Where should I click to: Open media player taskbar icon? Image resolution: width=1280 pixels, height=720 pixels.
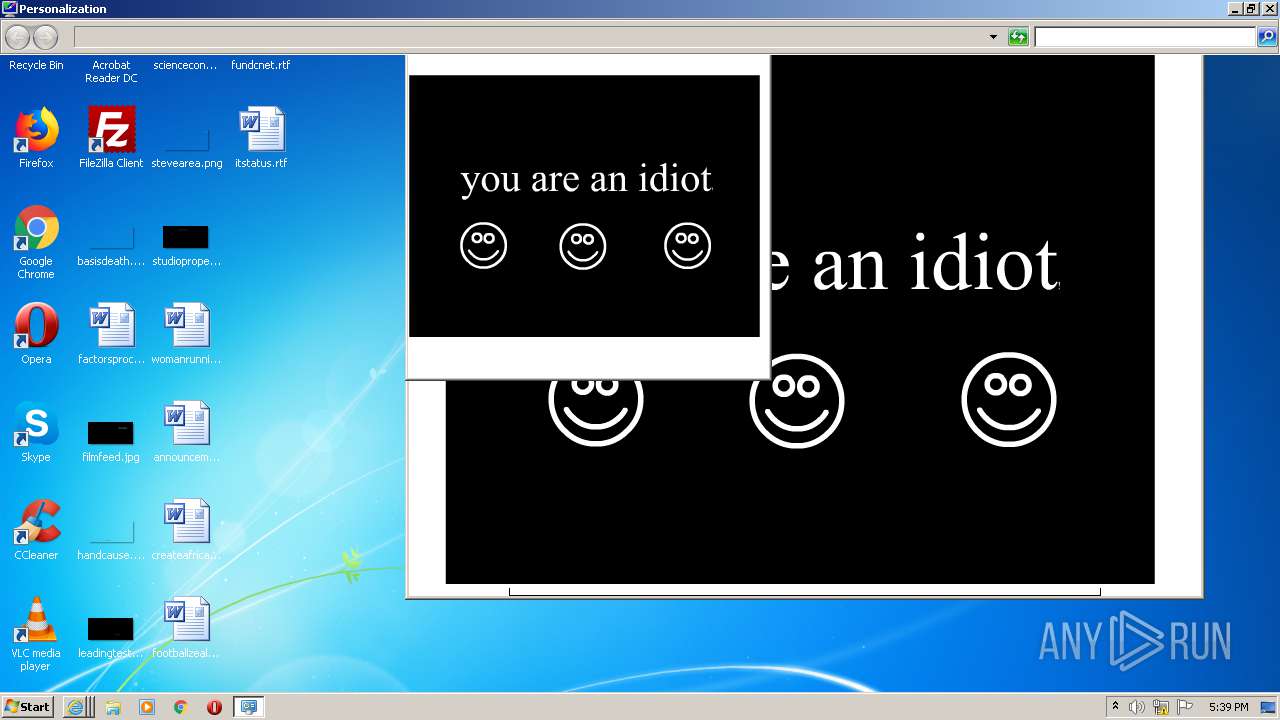(x=147, y=707)
